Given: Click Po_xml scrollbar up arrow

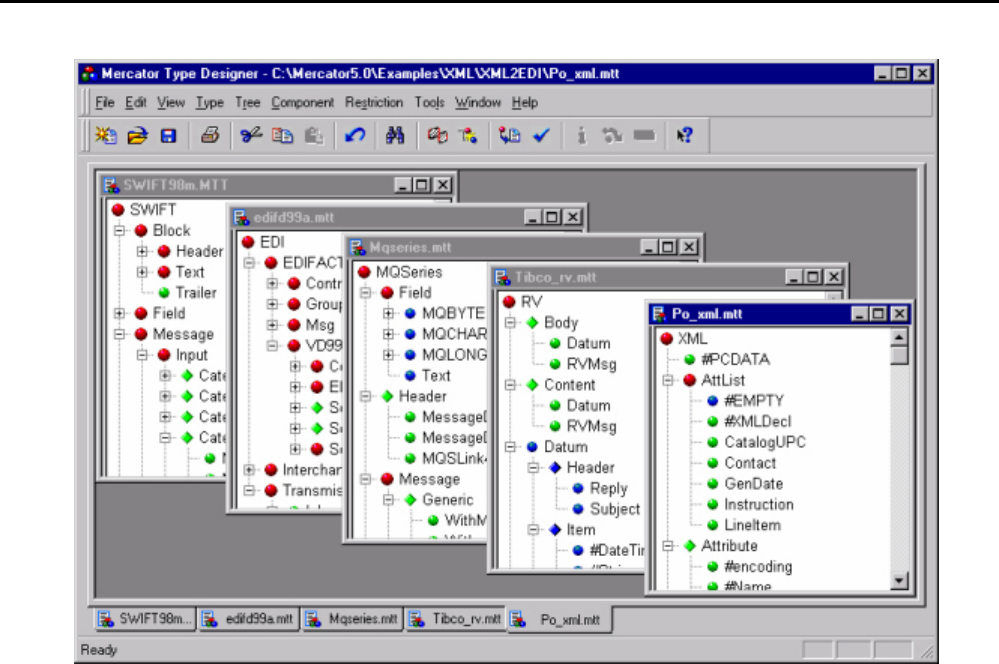Looking at the screenshot, I should [899, 337].
